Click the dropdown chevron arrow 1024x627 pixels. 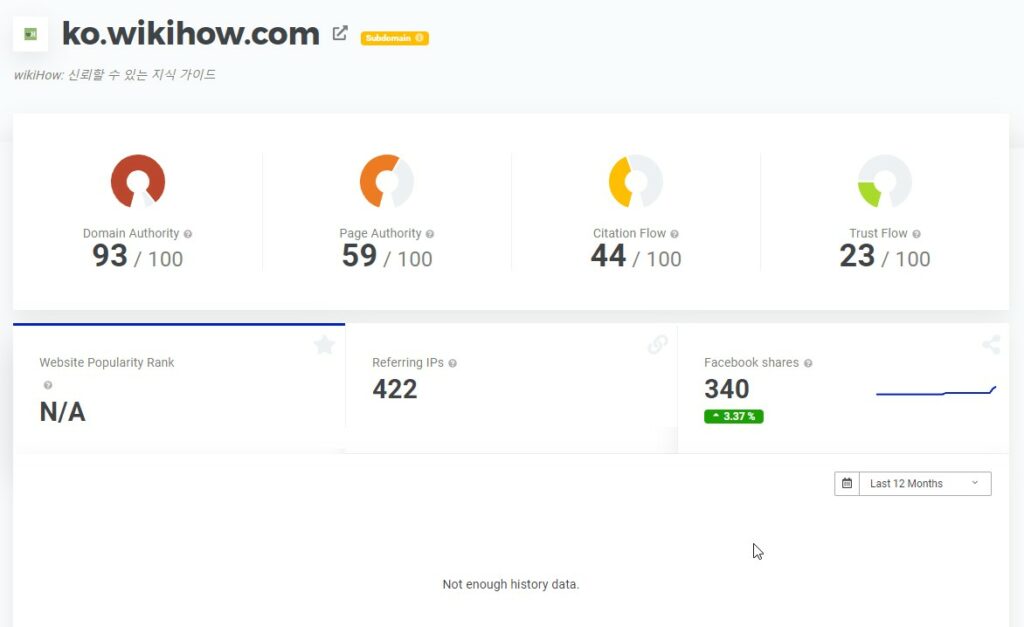coord(975,483)
